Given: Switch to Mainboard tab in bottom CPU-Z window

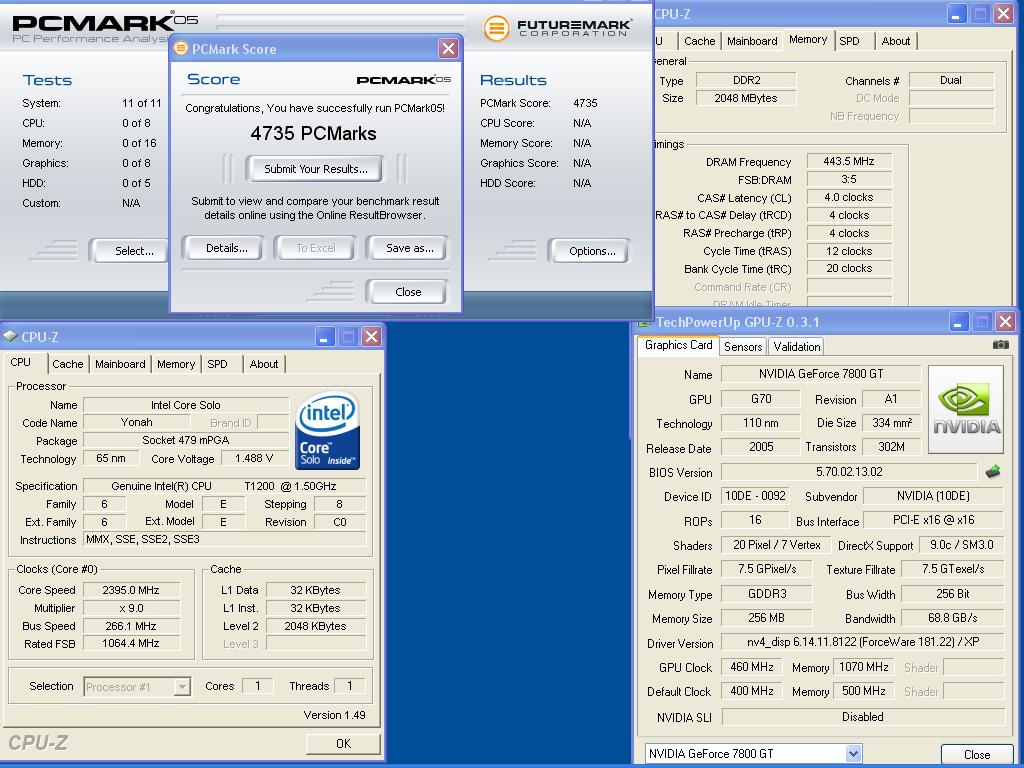Looking at the screenshot, I should pyautogui.click(x=120, y=364).
